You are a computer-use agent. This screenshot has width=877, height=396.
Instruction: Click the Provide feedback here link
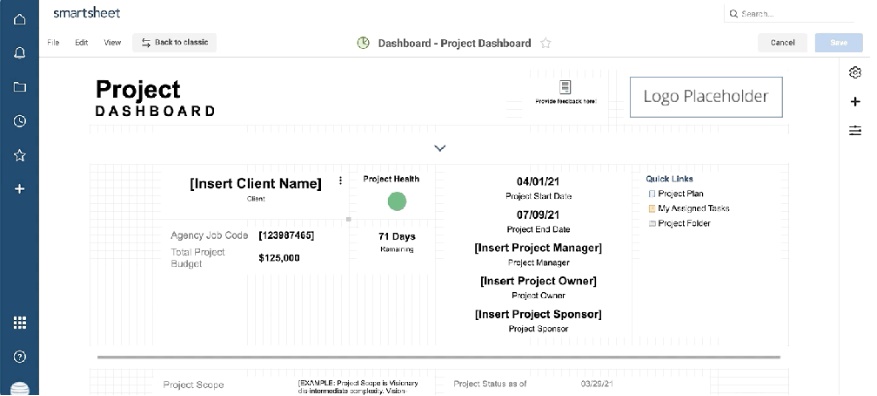[565, 101]
